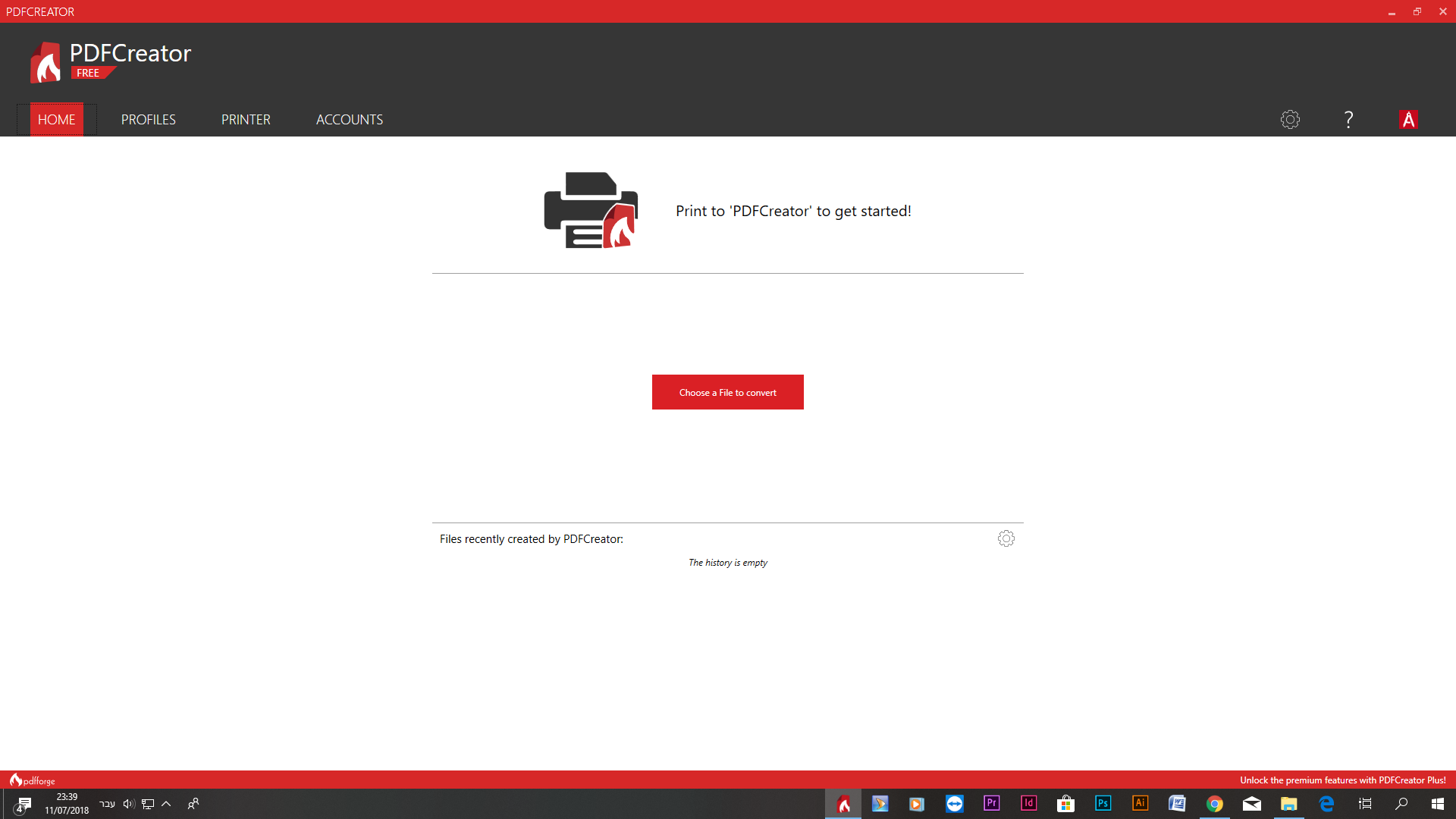Launch the media player taskbar icon
Image resolution: width=1456 pixels, height=819 pixels.
click(x=917, y=804)
